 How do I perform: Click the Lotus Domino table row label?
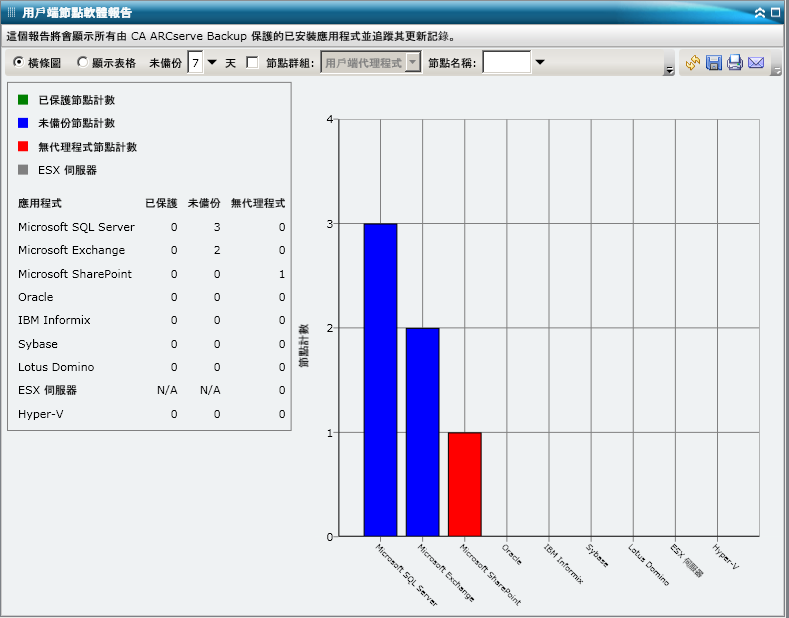click(x=56, y=367)
